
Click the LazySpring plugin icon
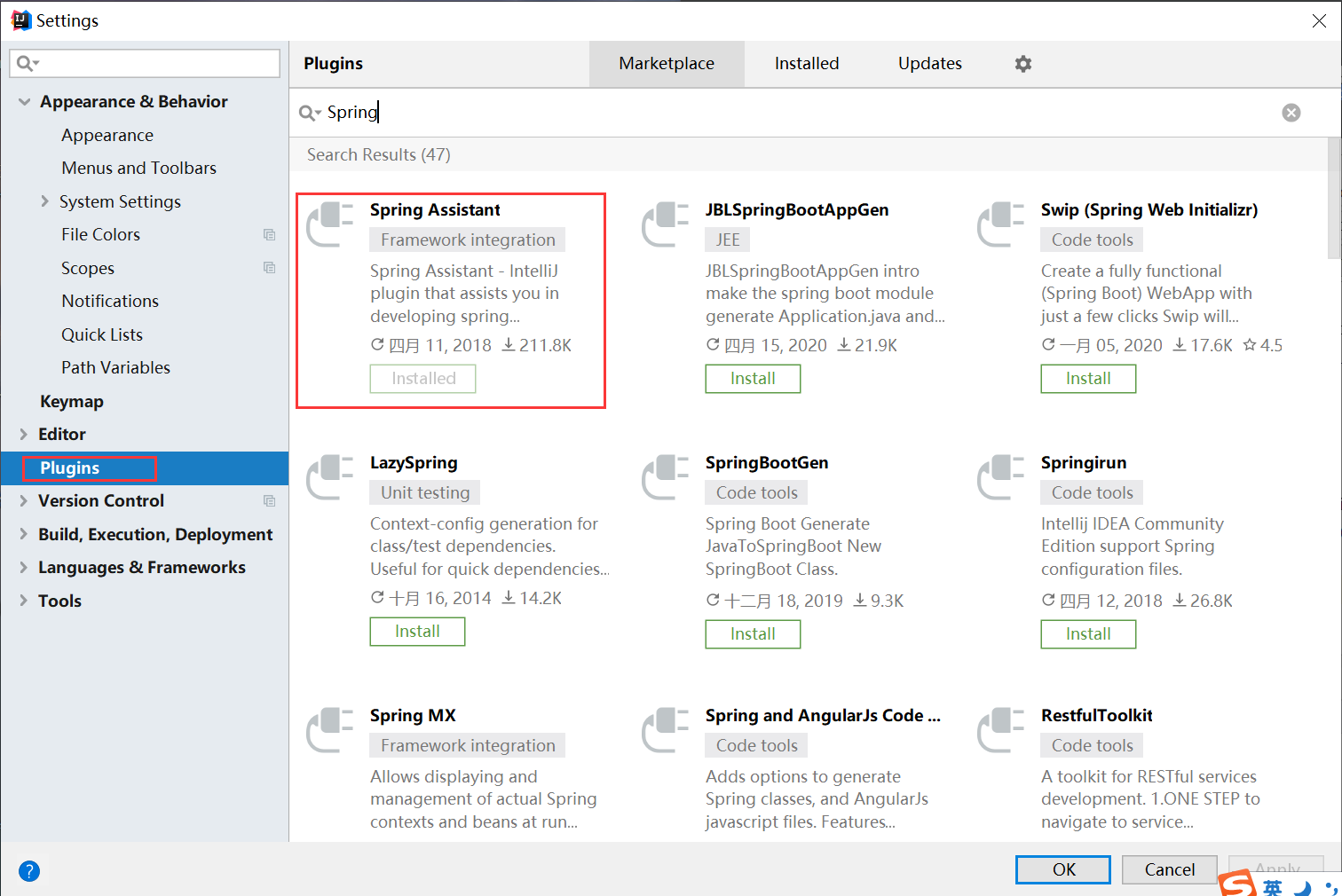[x=330, y=477]
